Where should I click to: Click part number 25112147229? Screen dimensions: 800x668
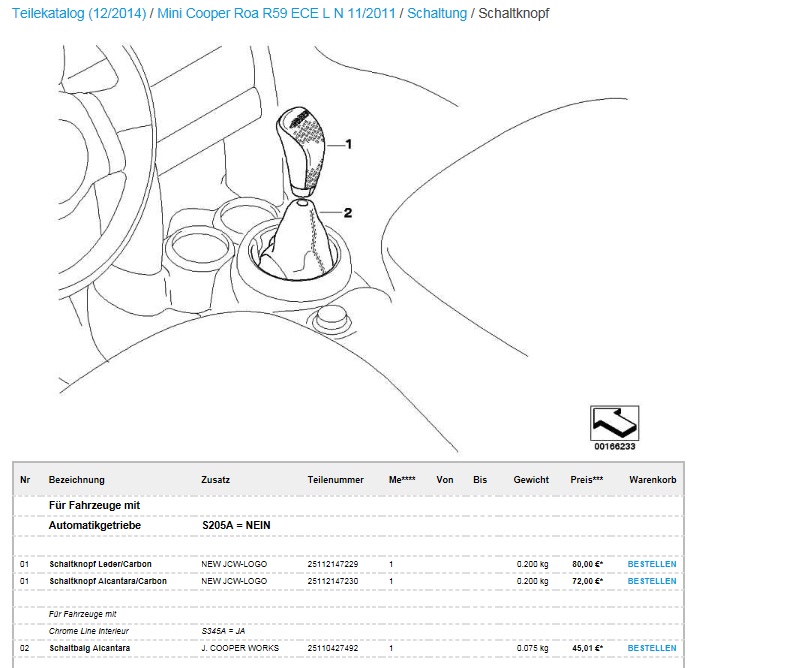click(333, 564)
